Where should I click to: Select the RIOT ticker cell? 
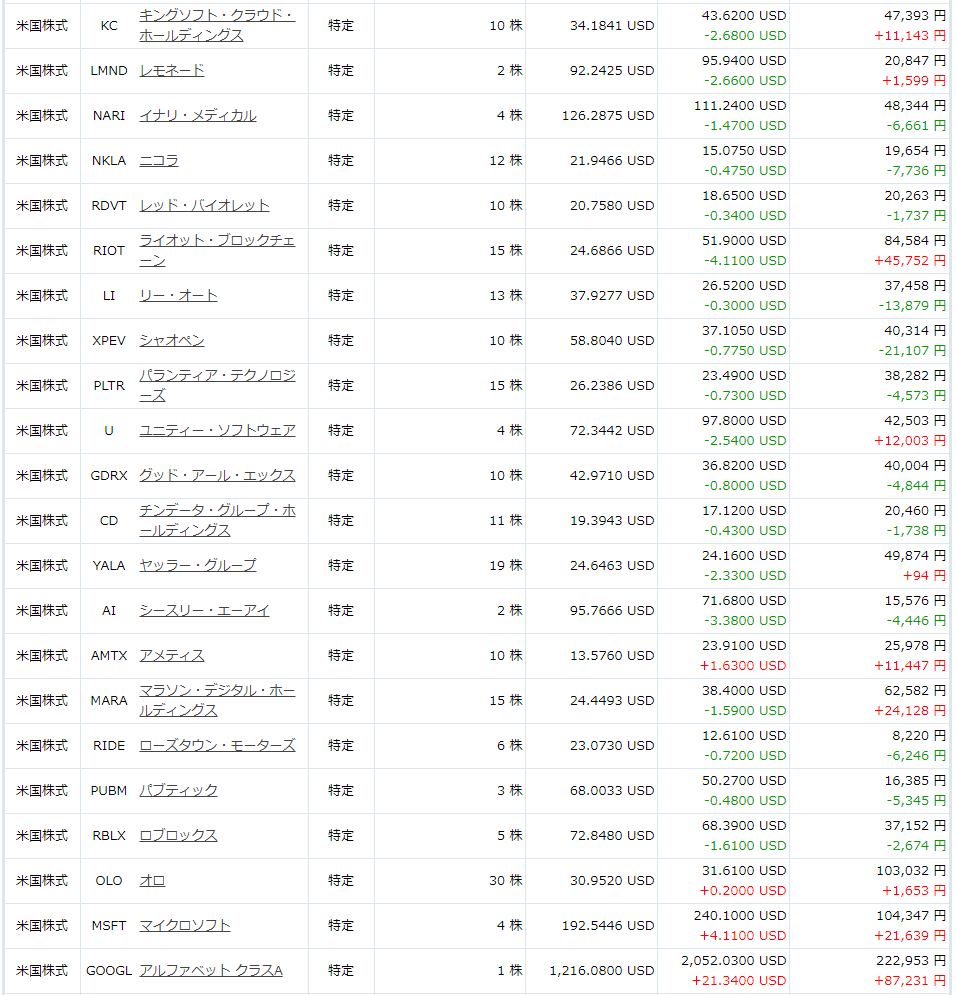(x=109, y=251)
